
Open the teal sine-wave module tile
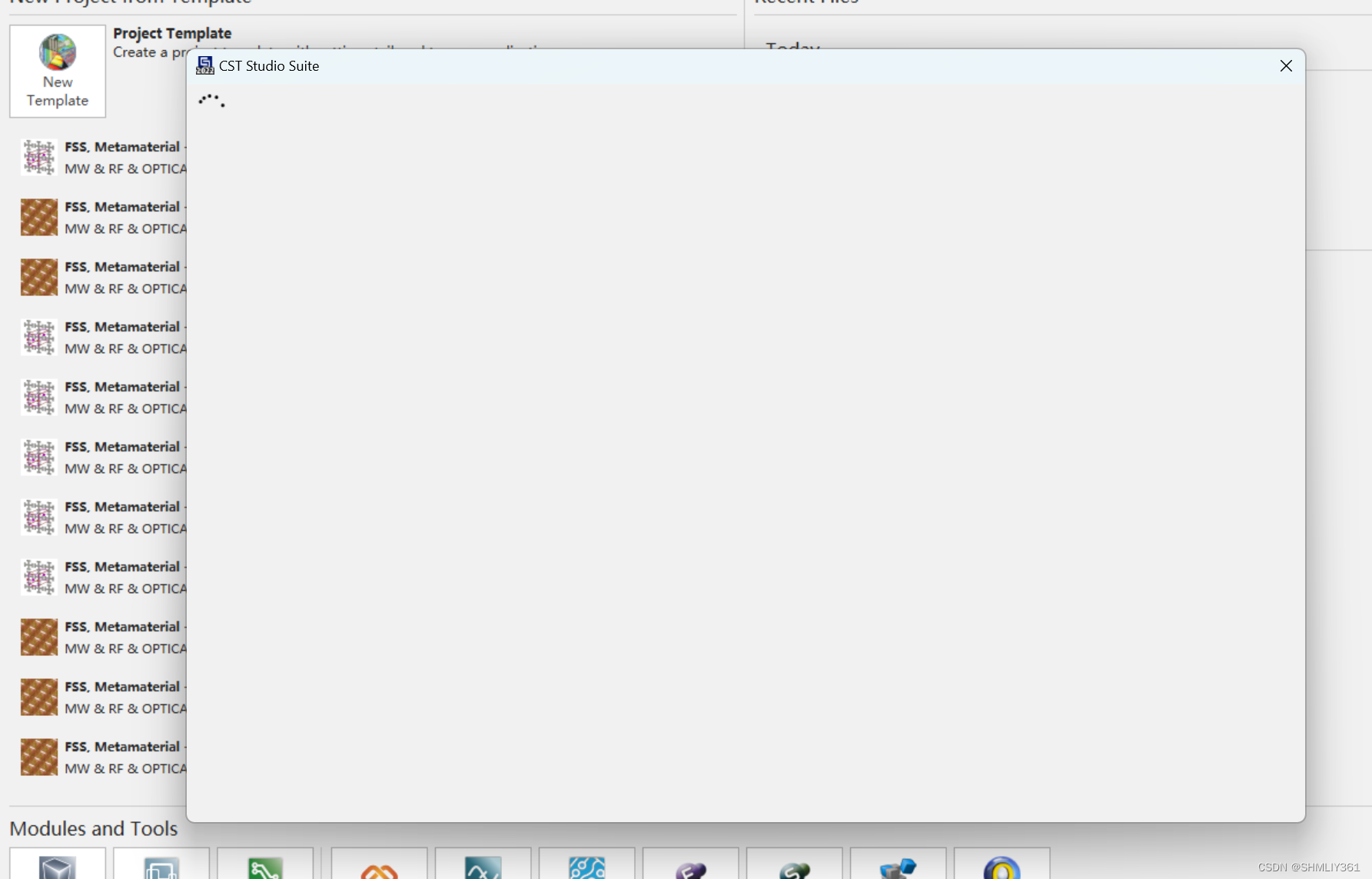[x=483, y=864]
